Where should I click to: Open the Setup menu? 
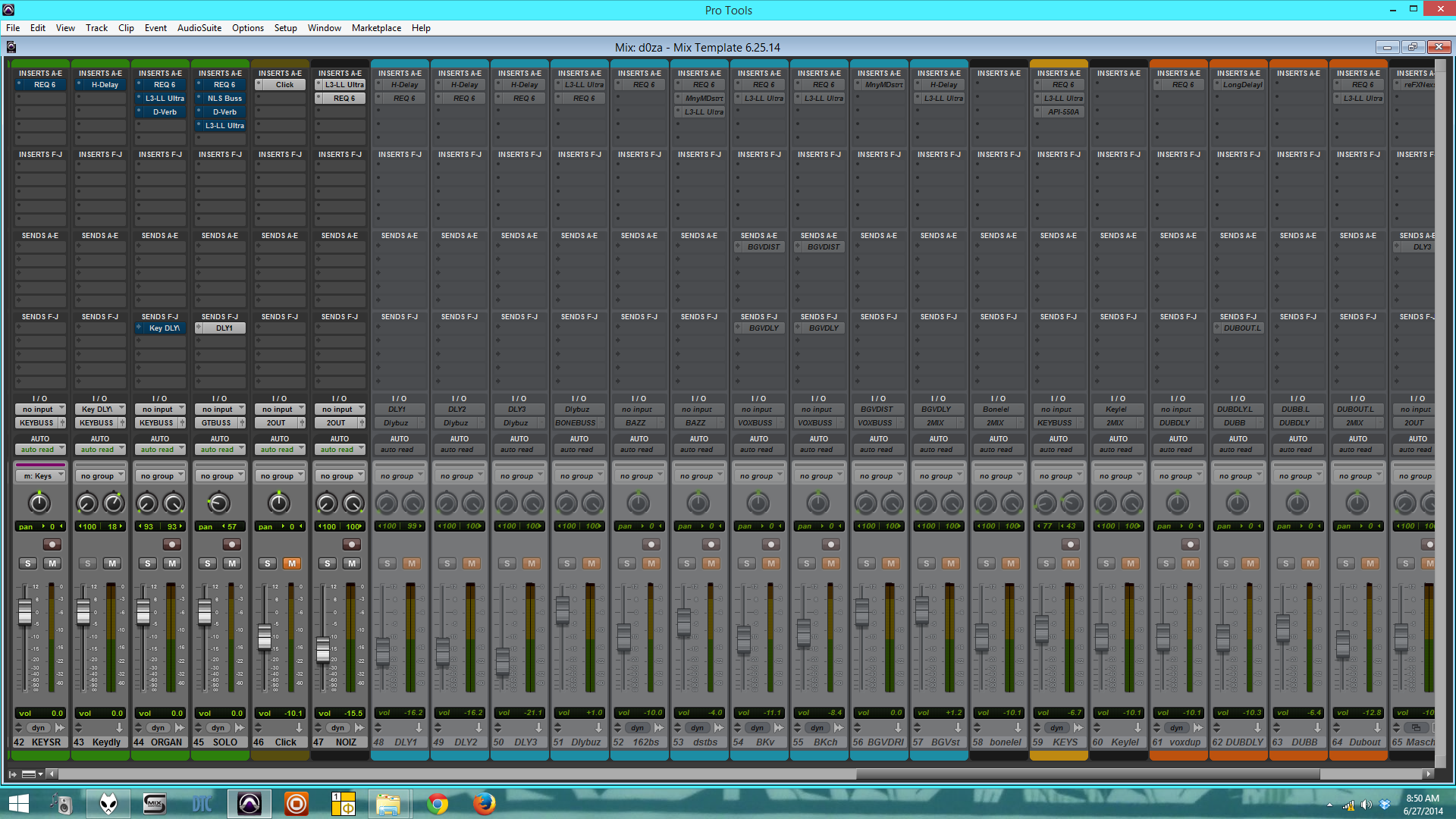click(285, 28)
